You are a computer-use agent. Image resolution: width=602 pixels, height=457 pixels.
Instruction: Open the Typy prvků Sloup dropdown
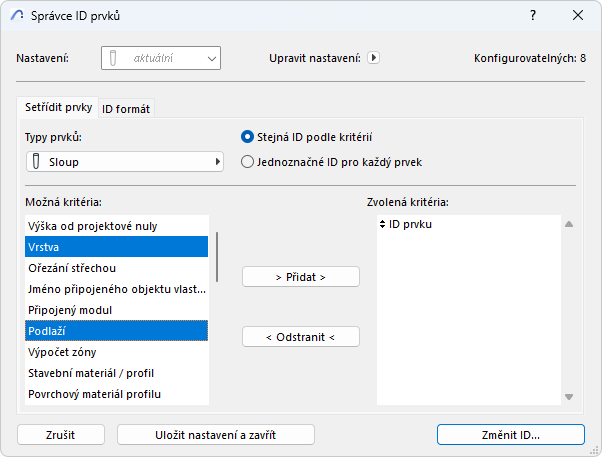124,161
